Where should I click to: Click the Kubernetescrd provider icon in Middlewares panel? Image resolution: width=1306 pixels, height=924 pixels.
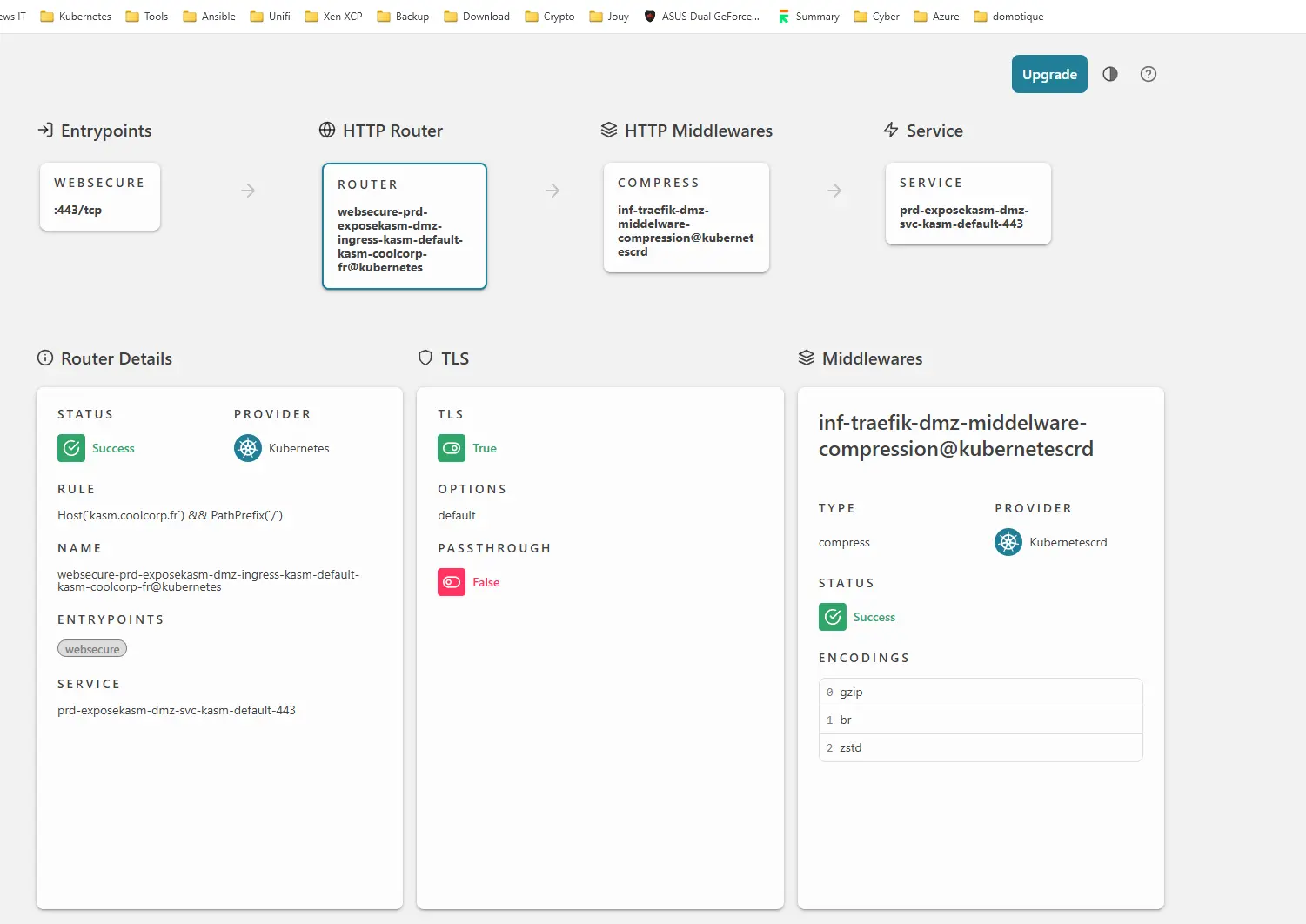[1008, 541]
